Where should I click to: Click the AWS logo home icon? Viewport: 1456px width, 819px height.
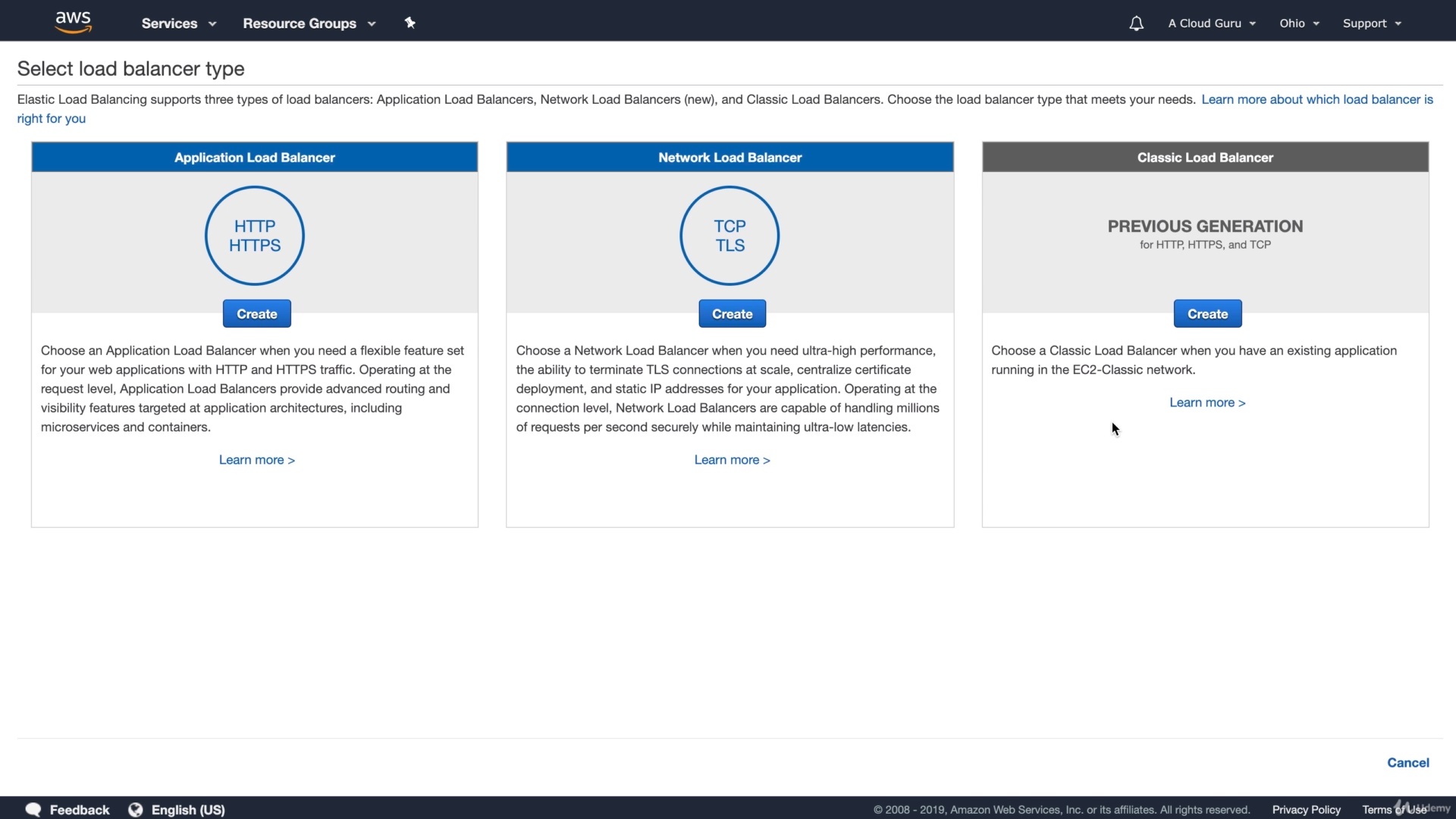[73, 22]
